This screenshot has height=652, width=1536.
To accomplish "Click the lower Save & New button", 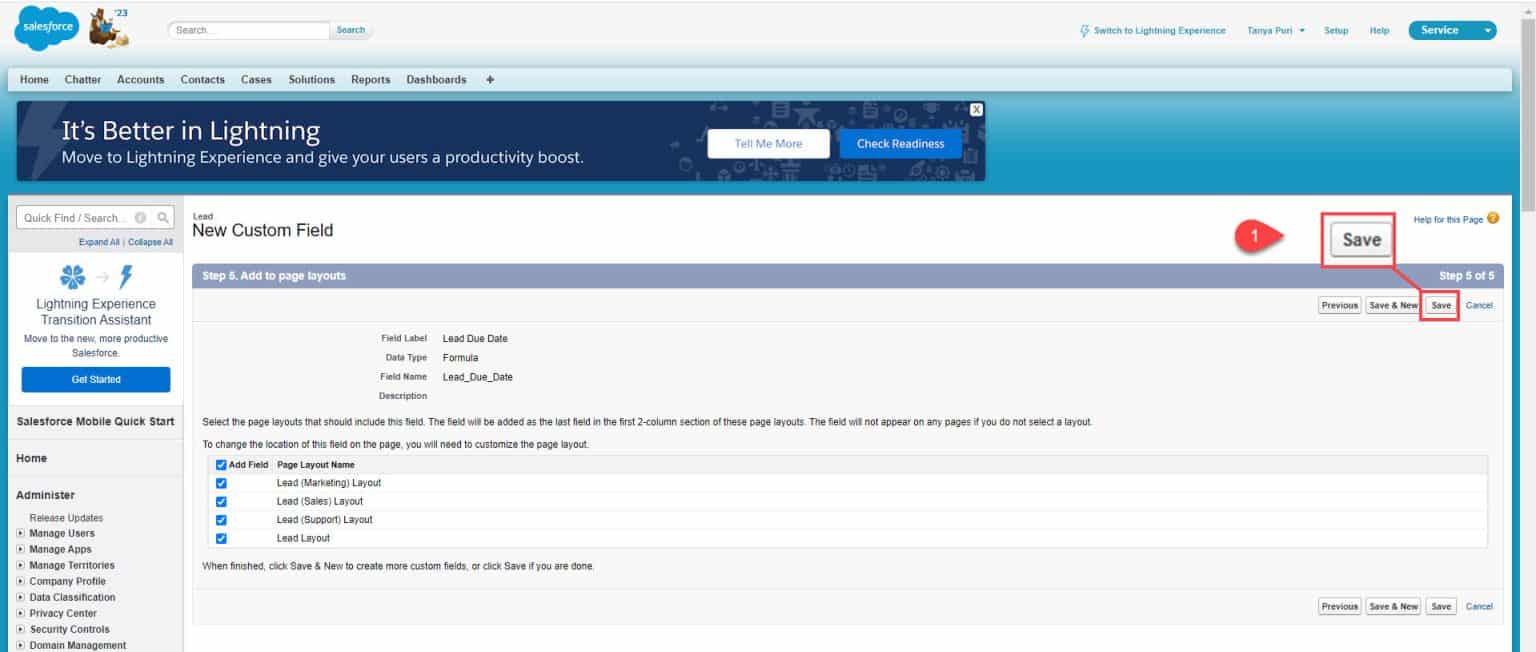I will pos(1393,607).
